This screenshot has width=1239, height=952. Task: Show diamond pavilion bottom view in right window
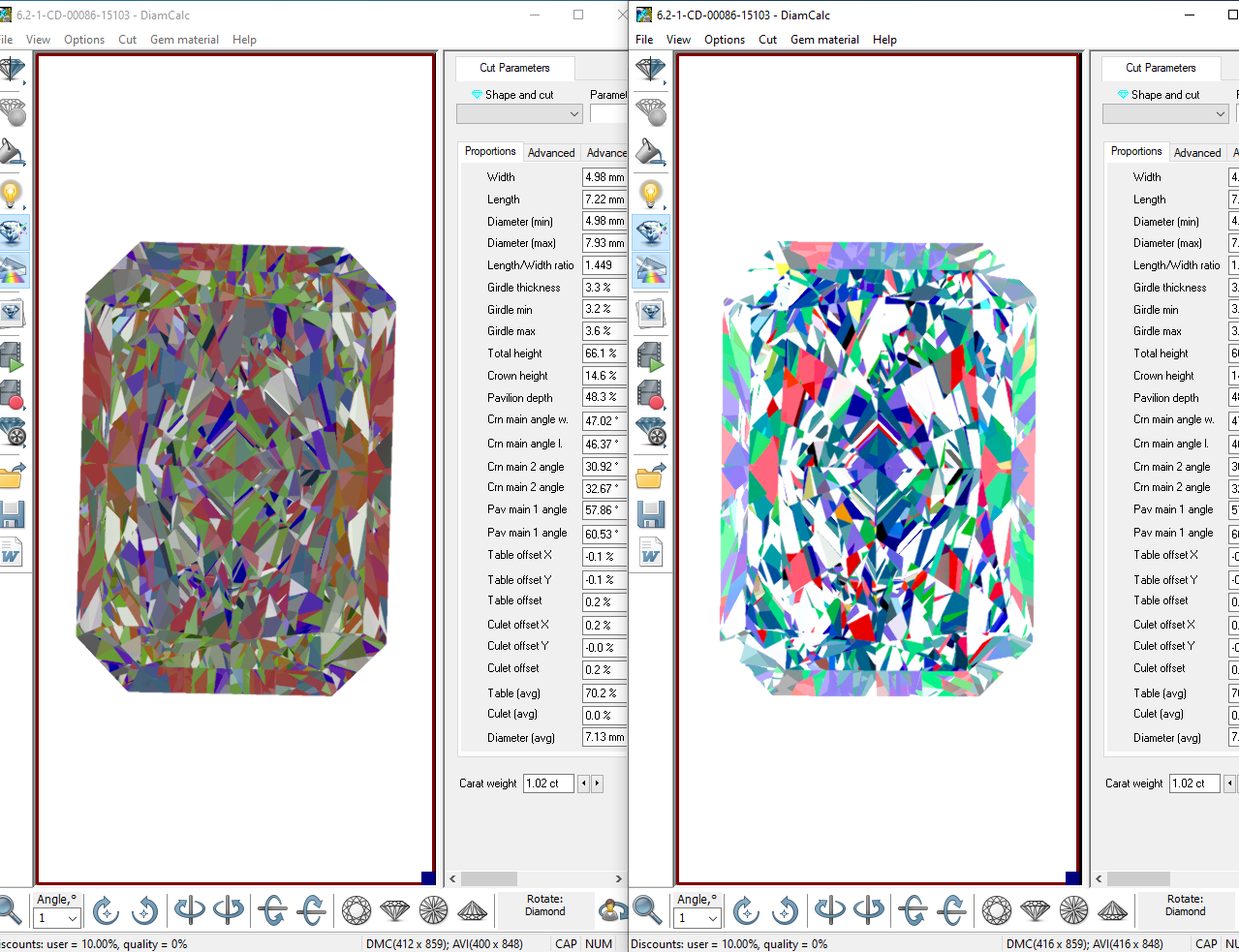pos(1074,910)
